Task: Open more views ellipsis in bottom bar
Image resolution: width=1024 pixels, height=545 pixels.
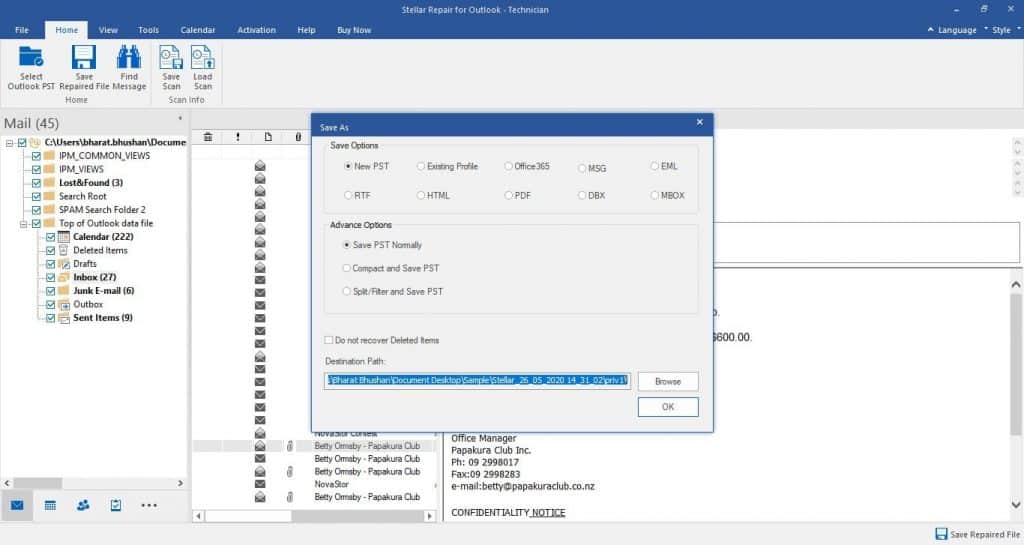Action: (x=149, y=505)
